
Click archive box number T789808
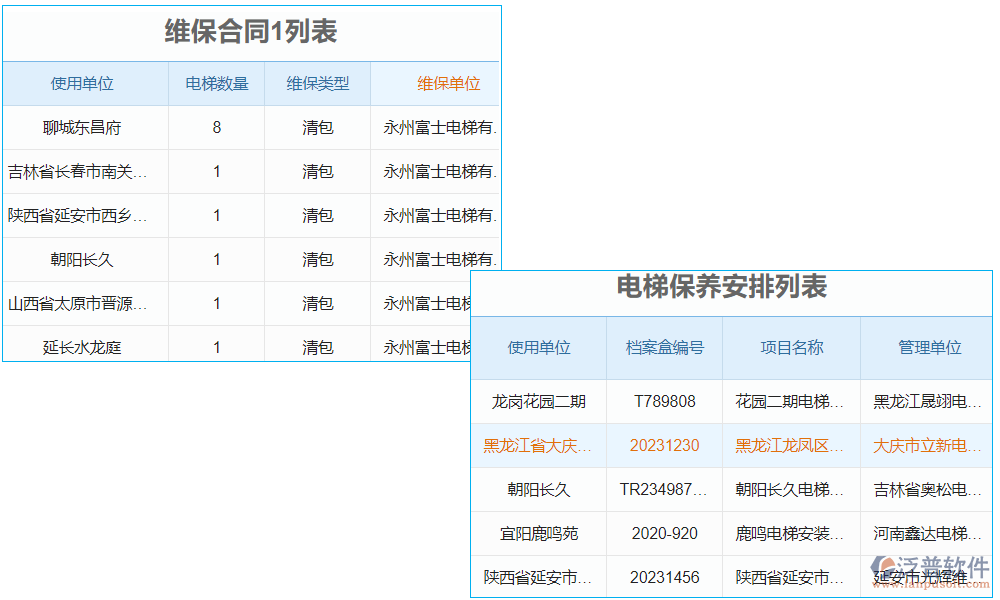[664, 401]
